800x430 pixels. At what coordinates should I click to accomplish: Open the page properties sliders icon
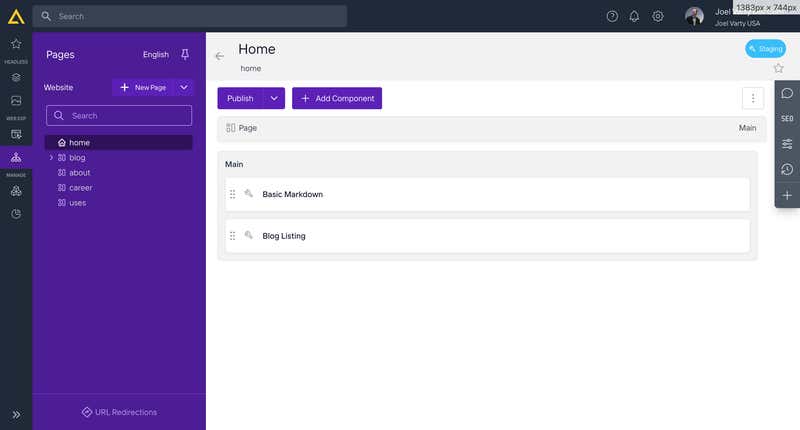(x=787, y=144)
